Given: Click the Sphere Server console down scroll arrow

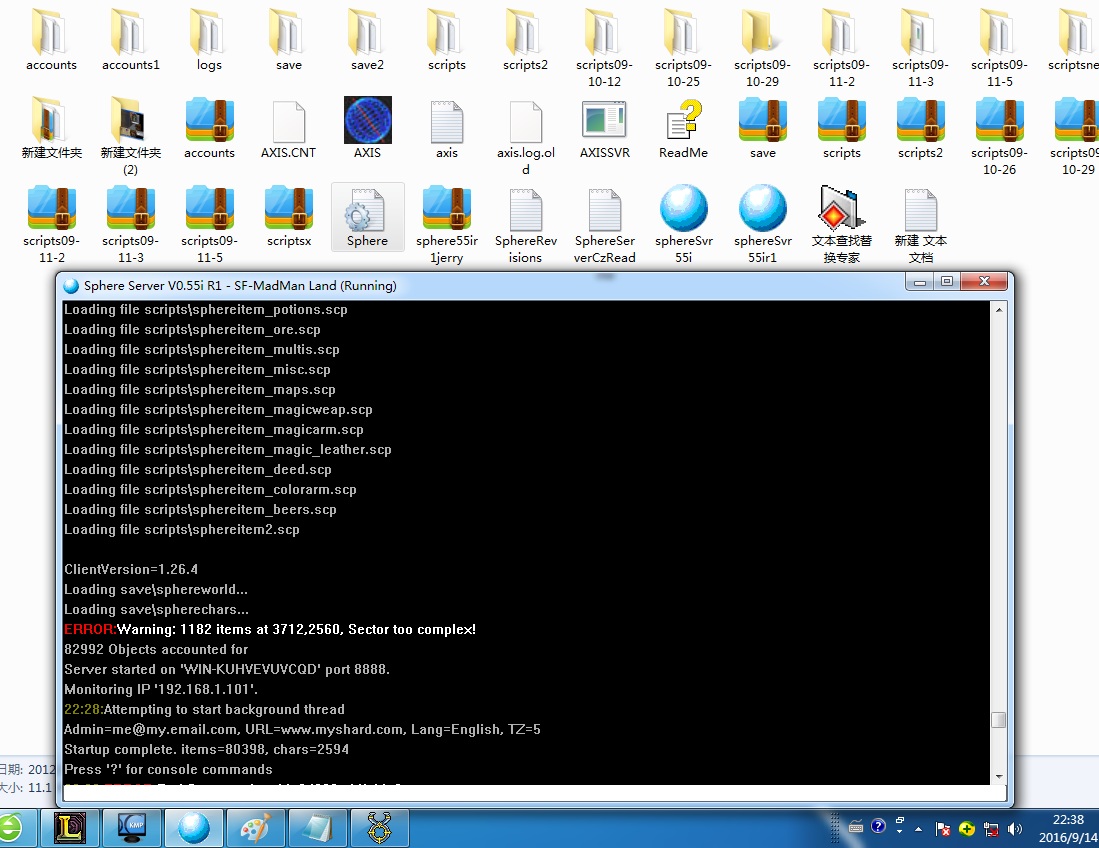Looking at the screenshot, I should 999,777.
